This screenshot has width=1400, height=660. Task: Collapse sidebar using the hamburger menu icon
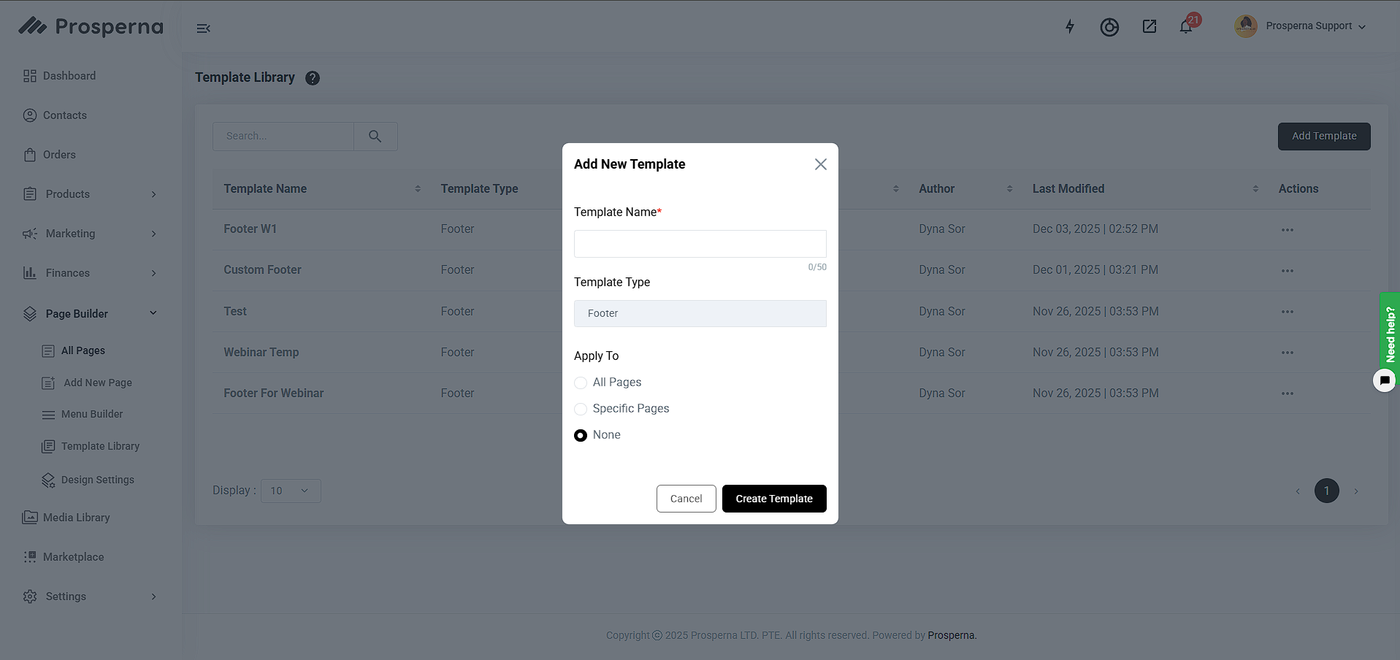pyautogui.click(x=203, y=28)
